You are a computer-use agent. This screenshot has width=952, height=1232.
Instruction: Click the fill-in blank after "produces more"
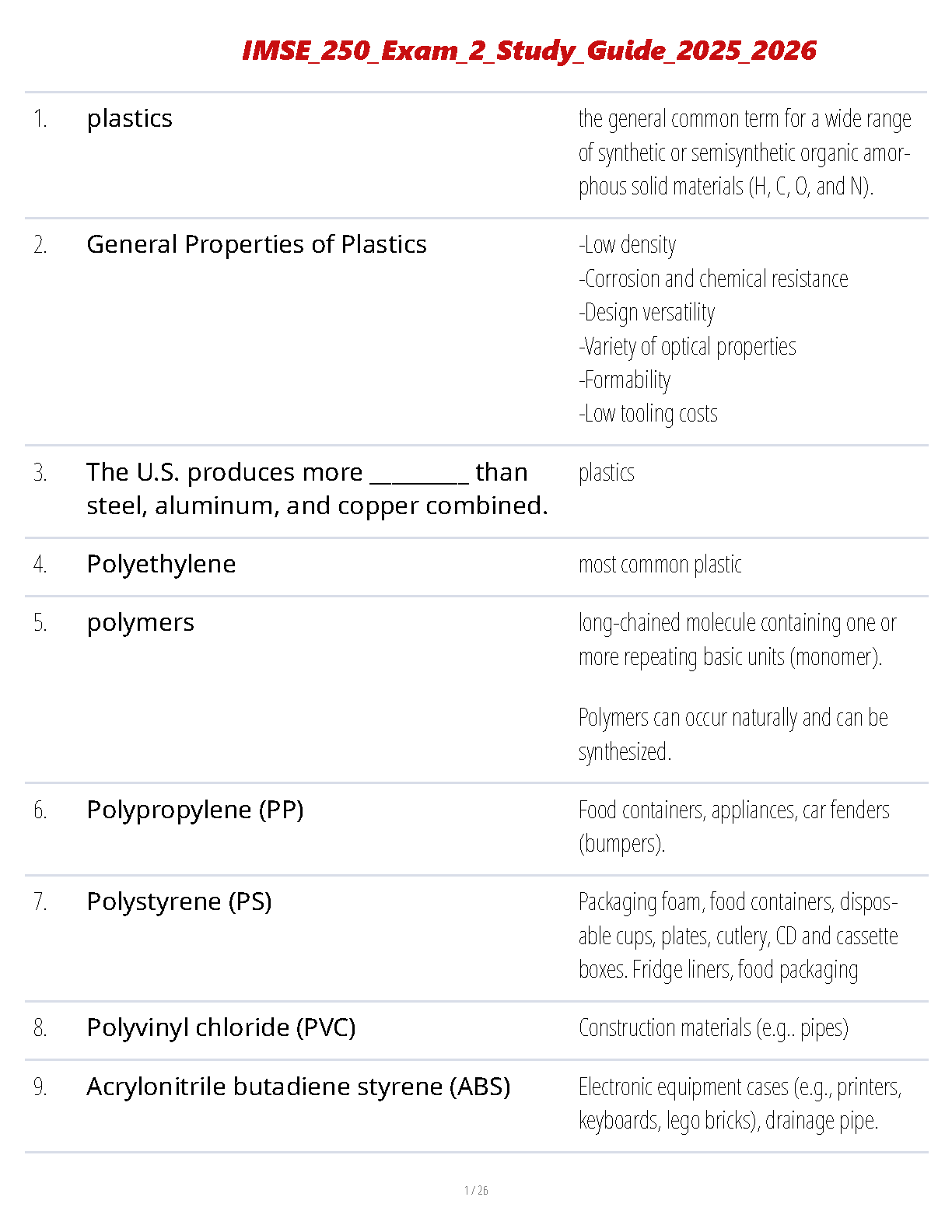(419, 474)
